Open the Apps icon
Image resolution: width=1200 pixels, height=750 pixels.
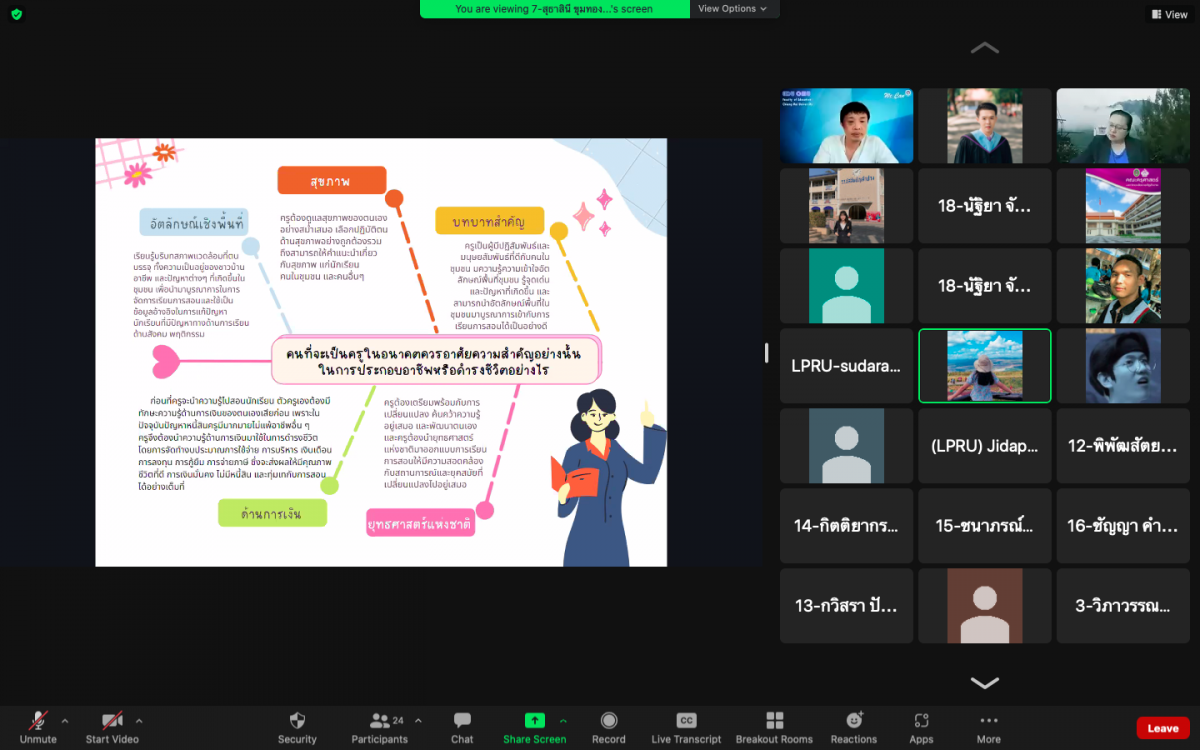(921, 720)
